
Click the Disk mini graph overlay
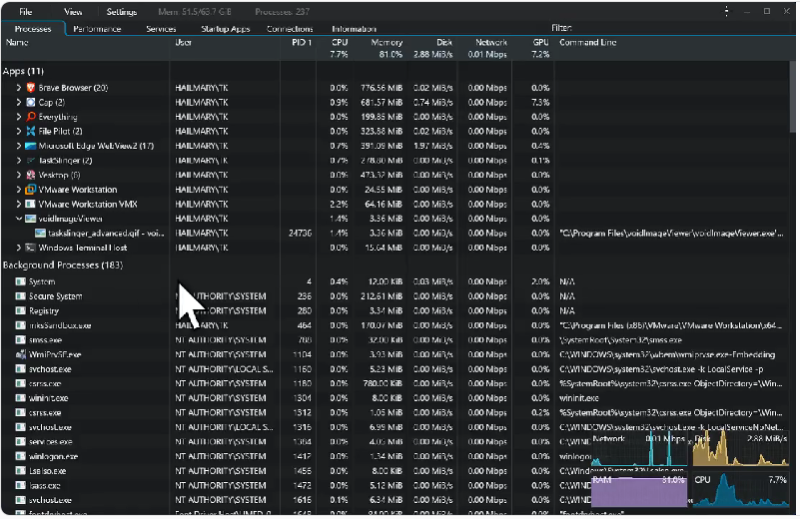tap(741, 450)
